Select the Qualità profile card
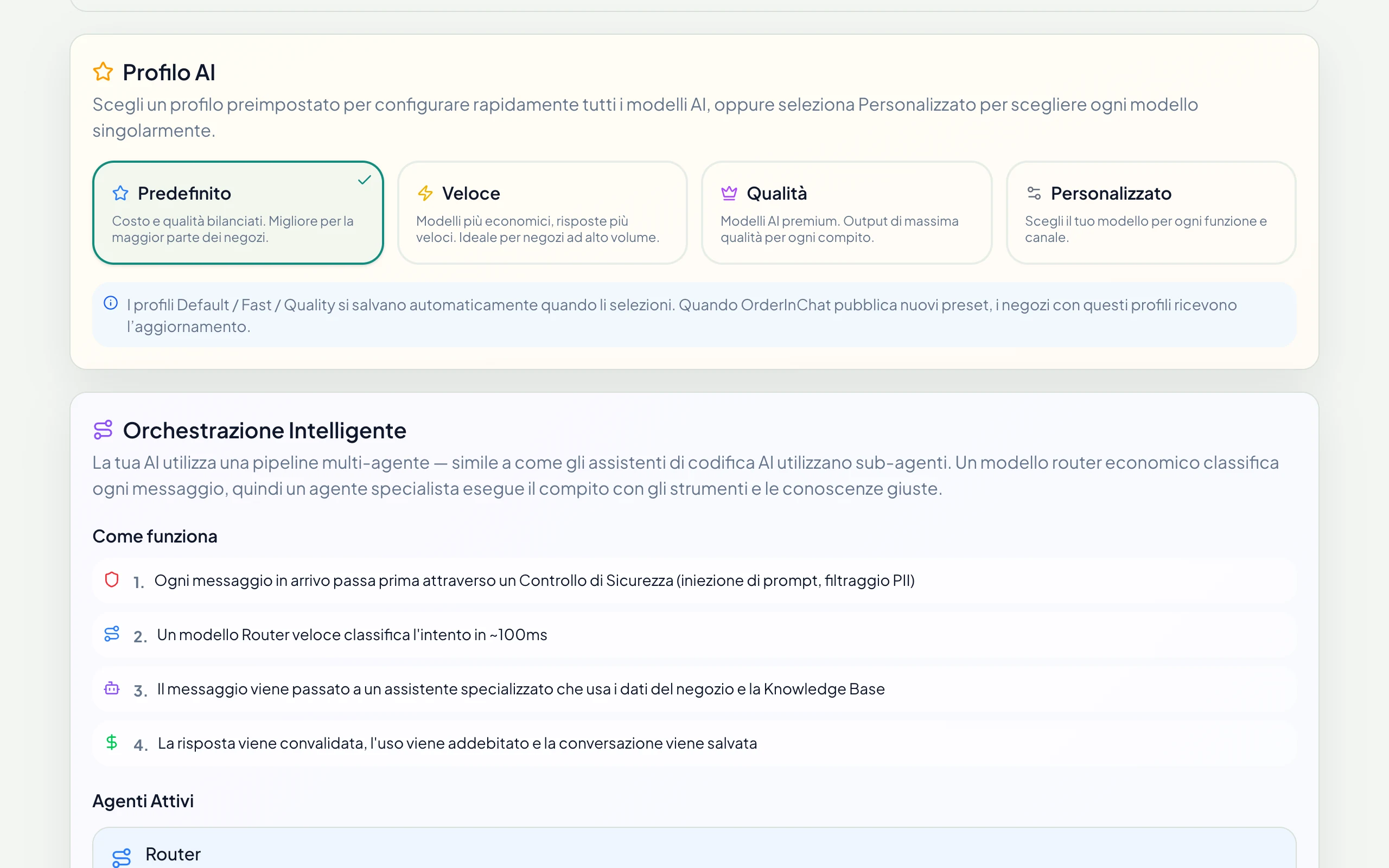The height and width of the screenshot is (868, 1389). coord(846,213)
